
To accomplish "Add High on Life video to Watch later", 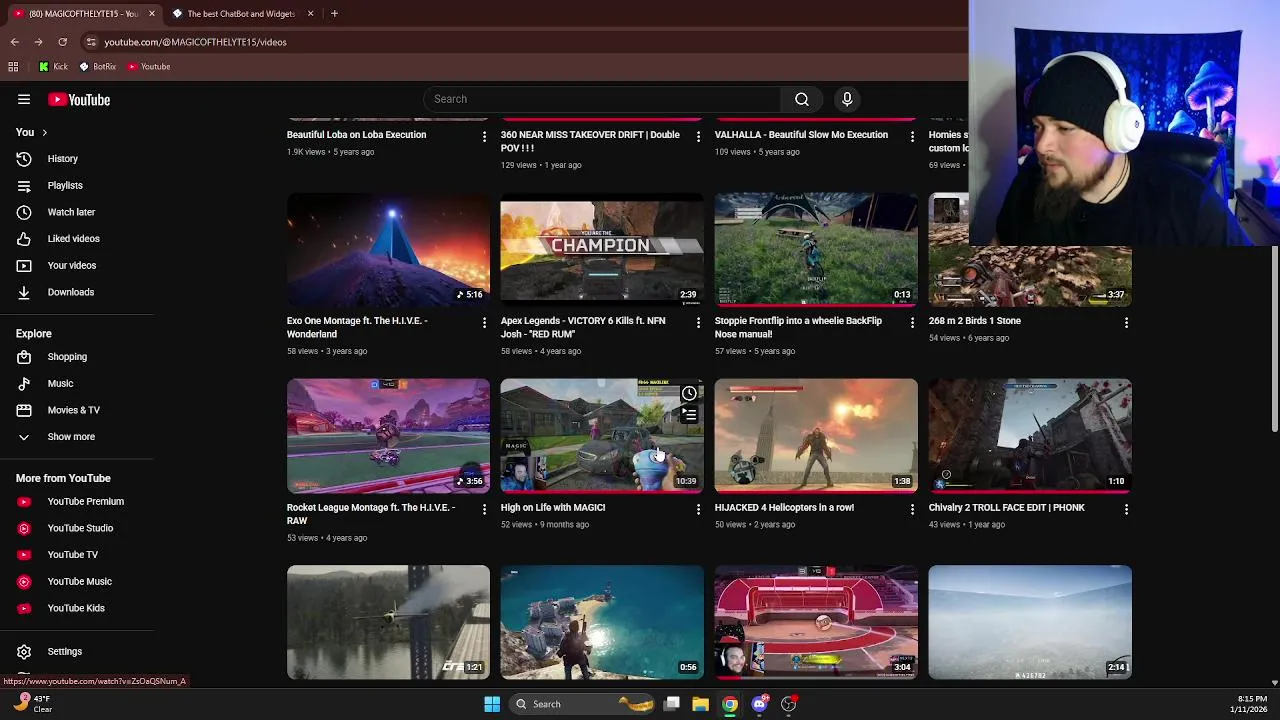I will click(689, 393).
